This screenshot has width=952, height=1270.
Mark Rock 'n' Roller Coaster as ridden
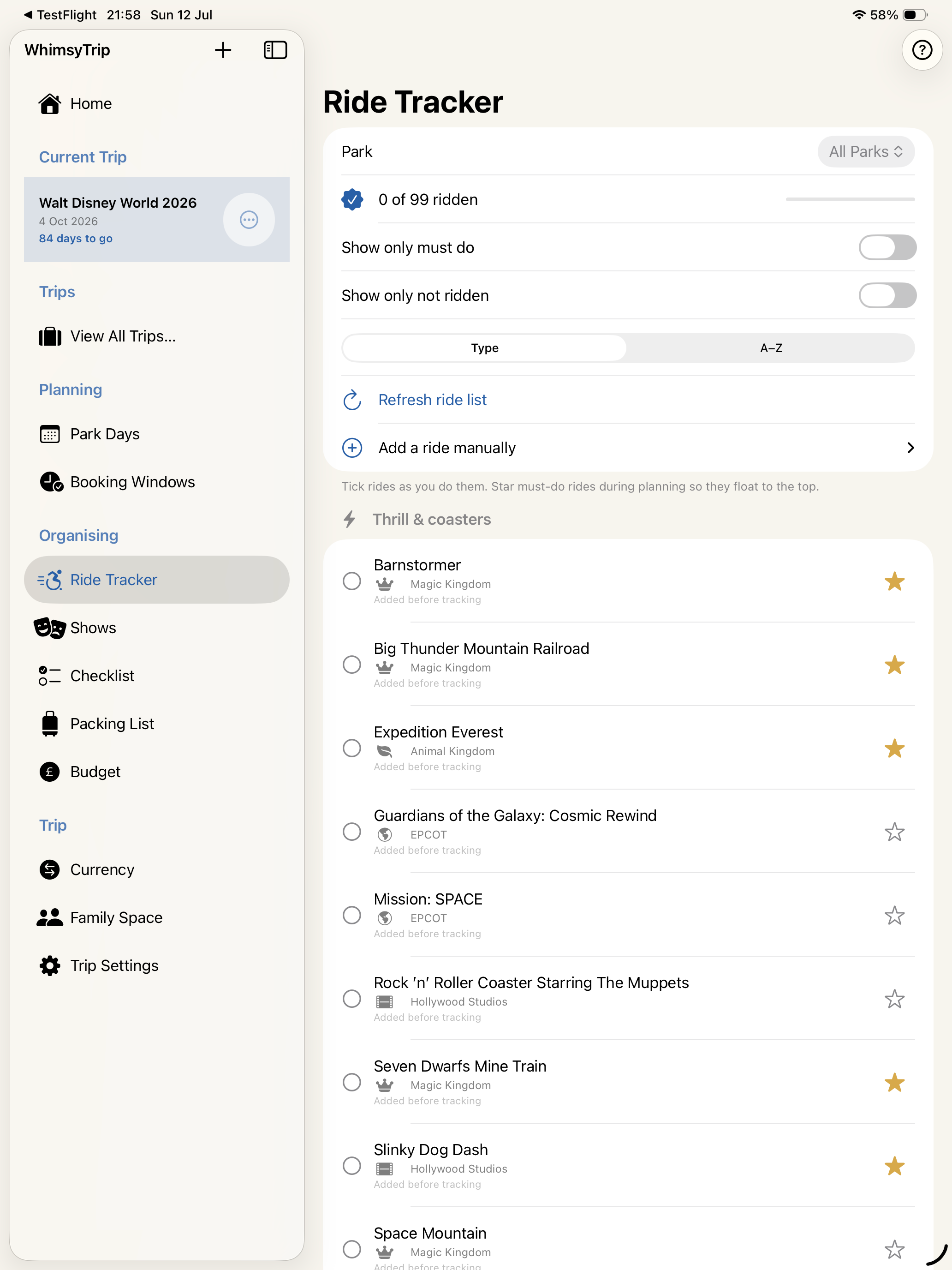[x=352, y=999]
